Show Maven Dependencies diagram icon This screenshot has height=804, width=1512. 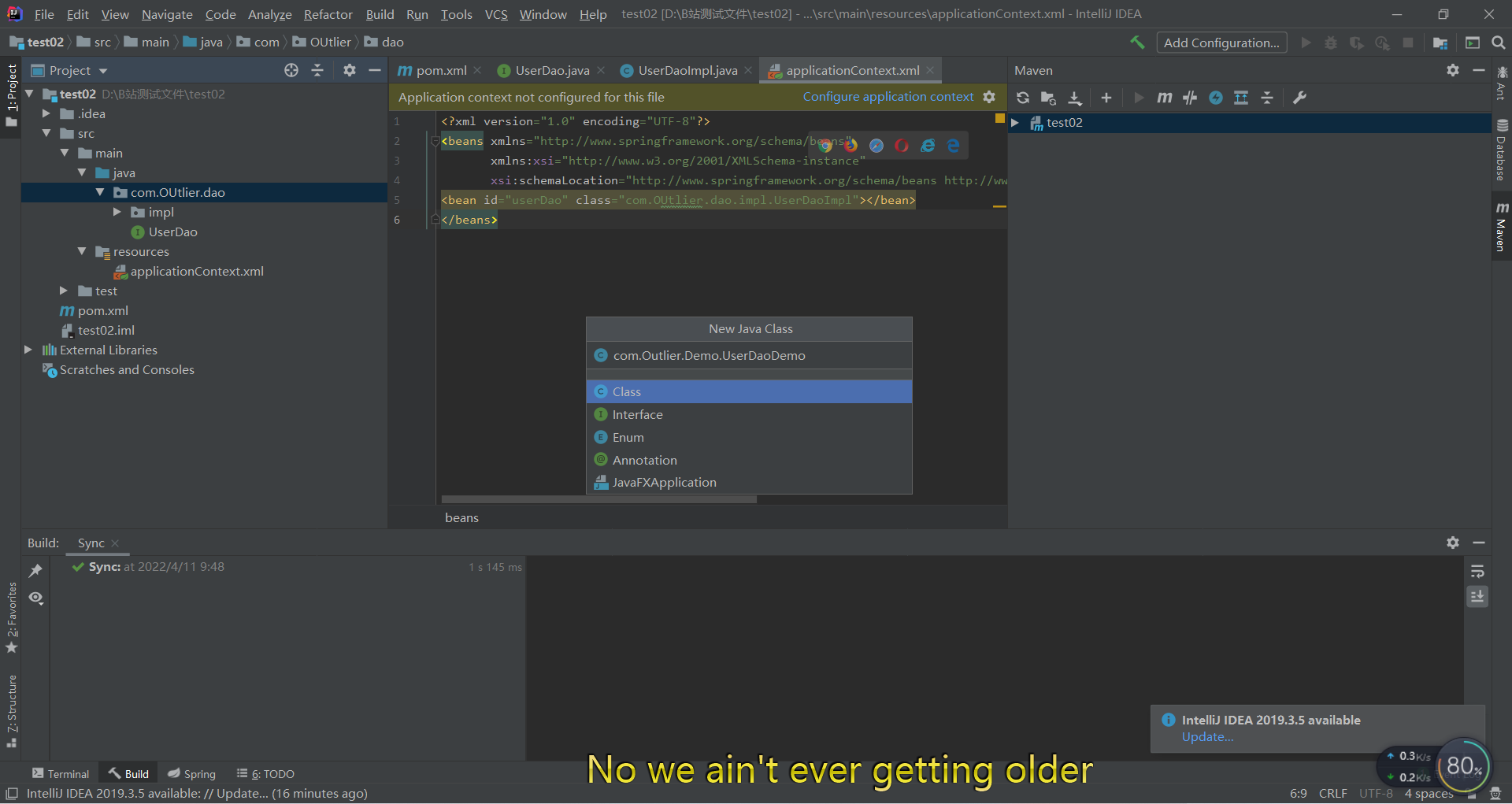tap(1241, 98)
